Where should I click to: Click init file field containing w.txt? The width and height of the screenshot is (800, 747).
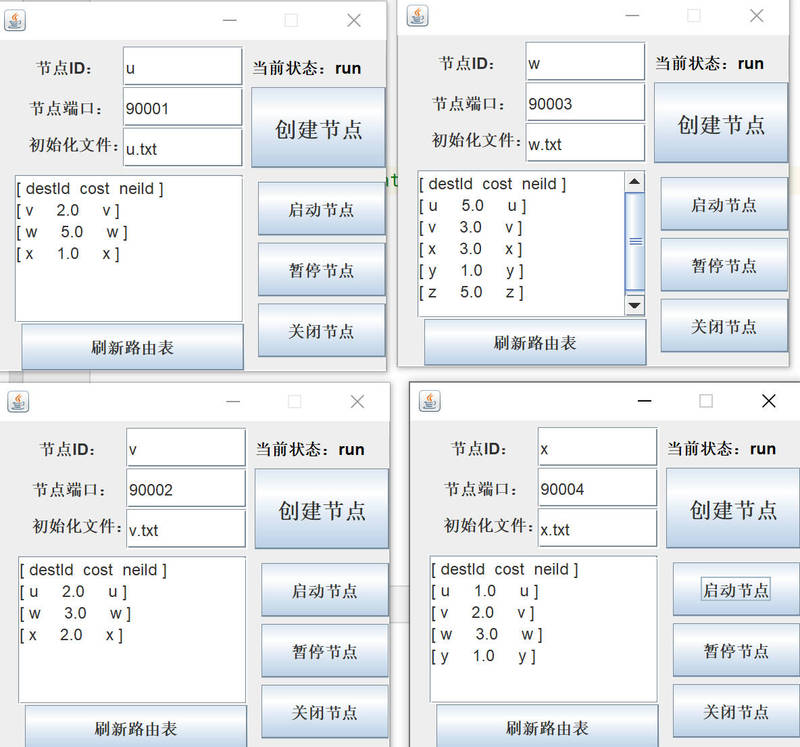585,142
